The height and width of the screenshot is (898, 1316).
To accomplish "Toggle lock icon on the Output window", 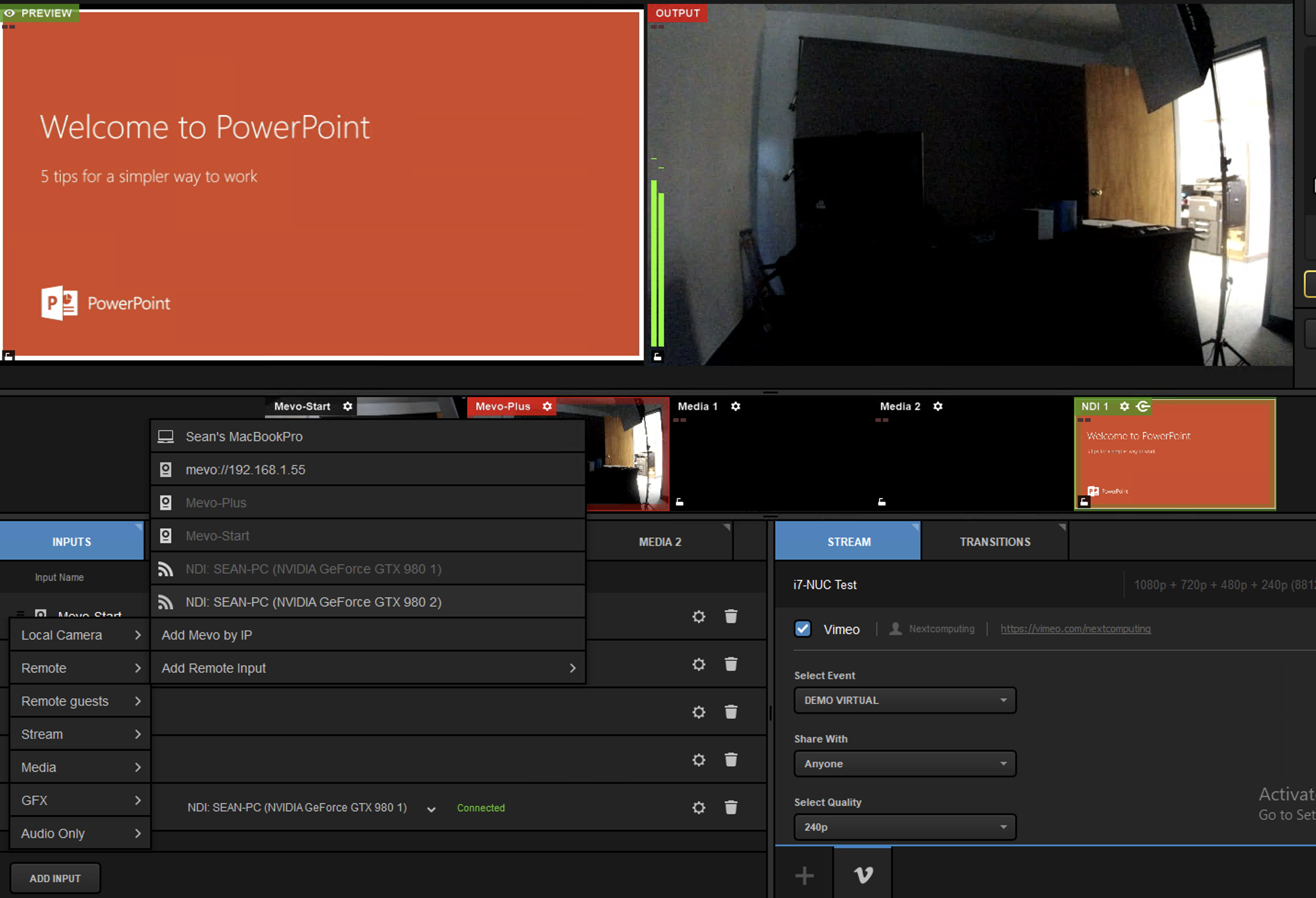I will pos(658,357).
